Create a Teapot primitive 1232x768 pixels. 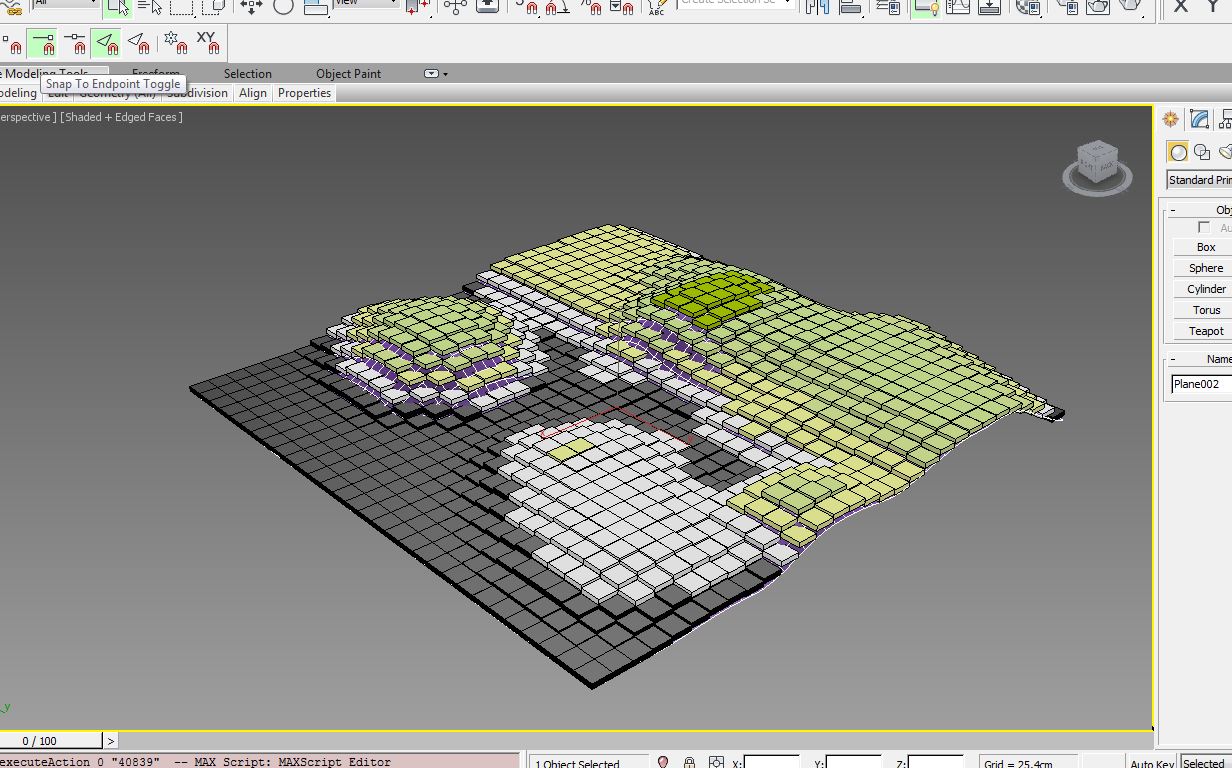[1206, 331]
